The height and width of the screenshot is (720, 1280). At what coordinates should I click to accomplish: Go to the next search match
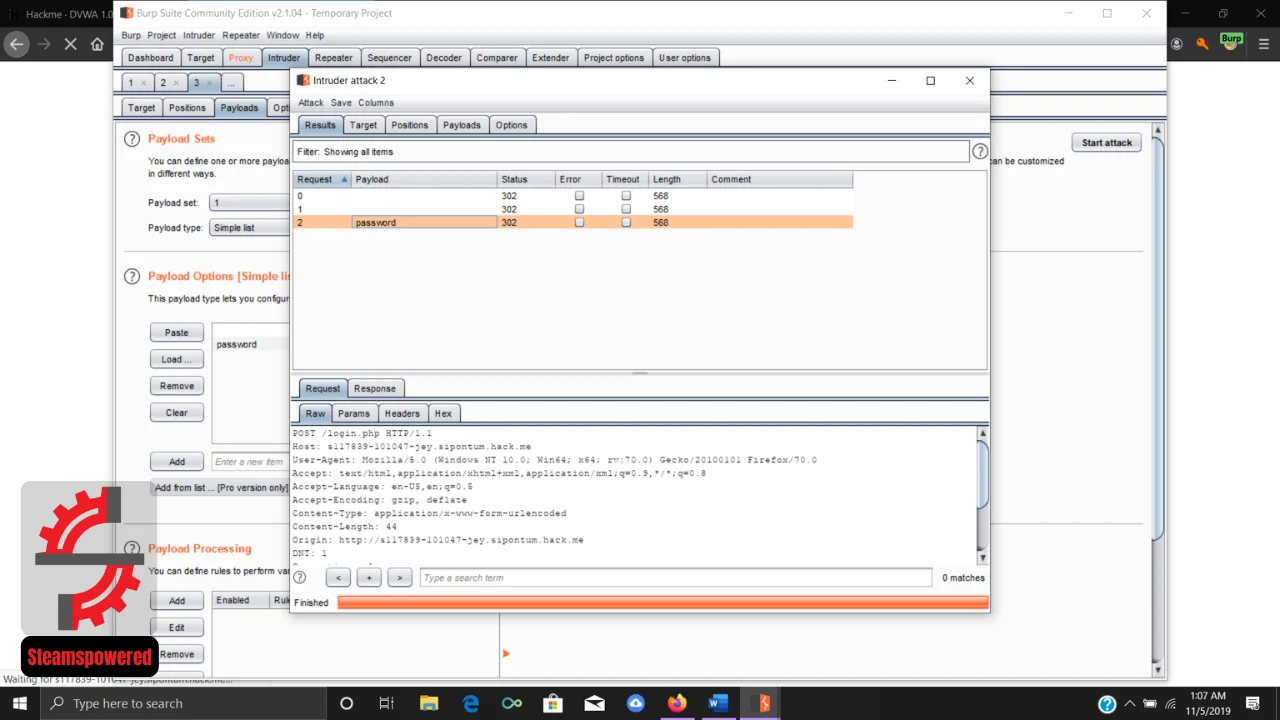point(399,578)
